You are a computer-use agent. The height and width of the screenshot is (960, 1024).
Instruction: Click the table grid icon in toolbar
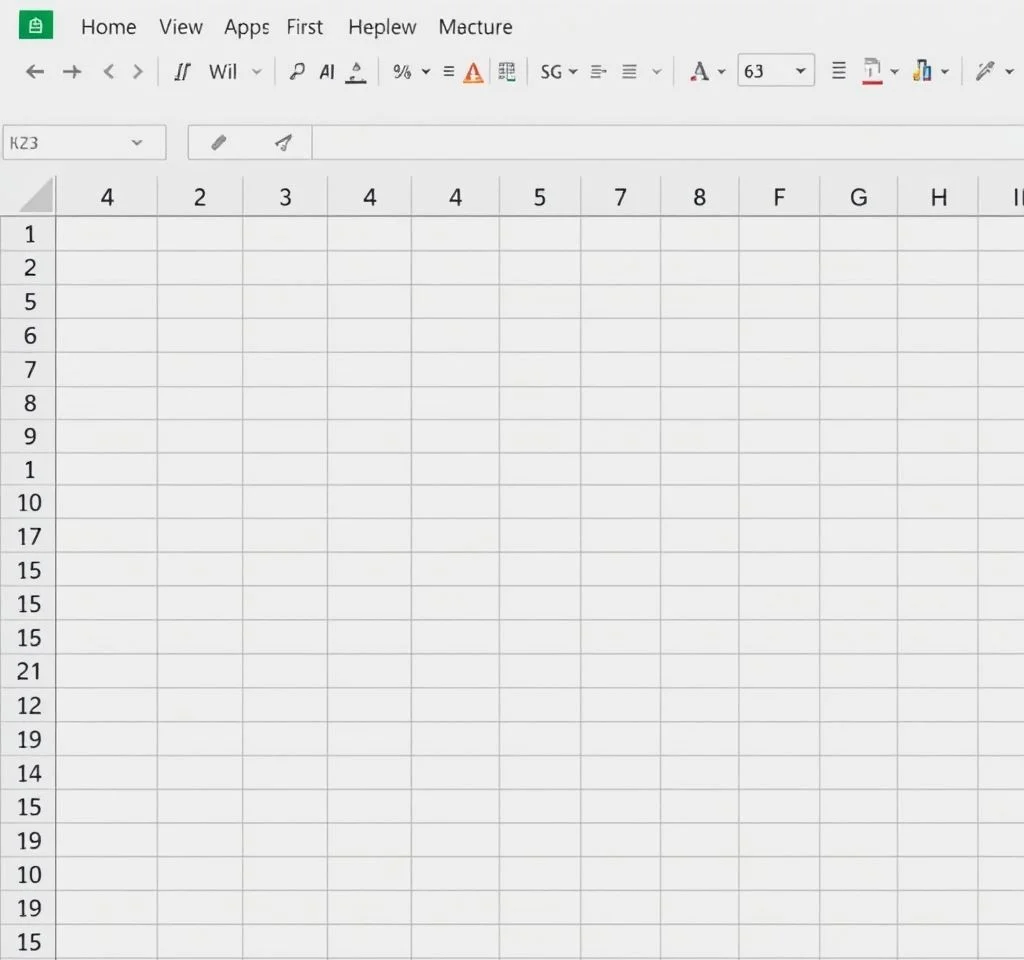pos(507,72)
